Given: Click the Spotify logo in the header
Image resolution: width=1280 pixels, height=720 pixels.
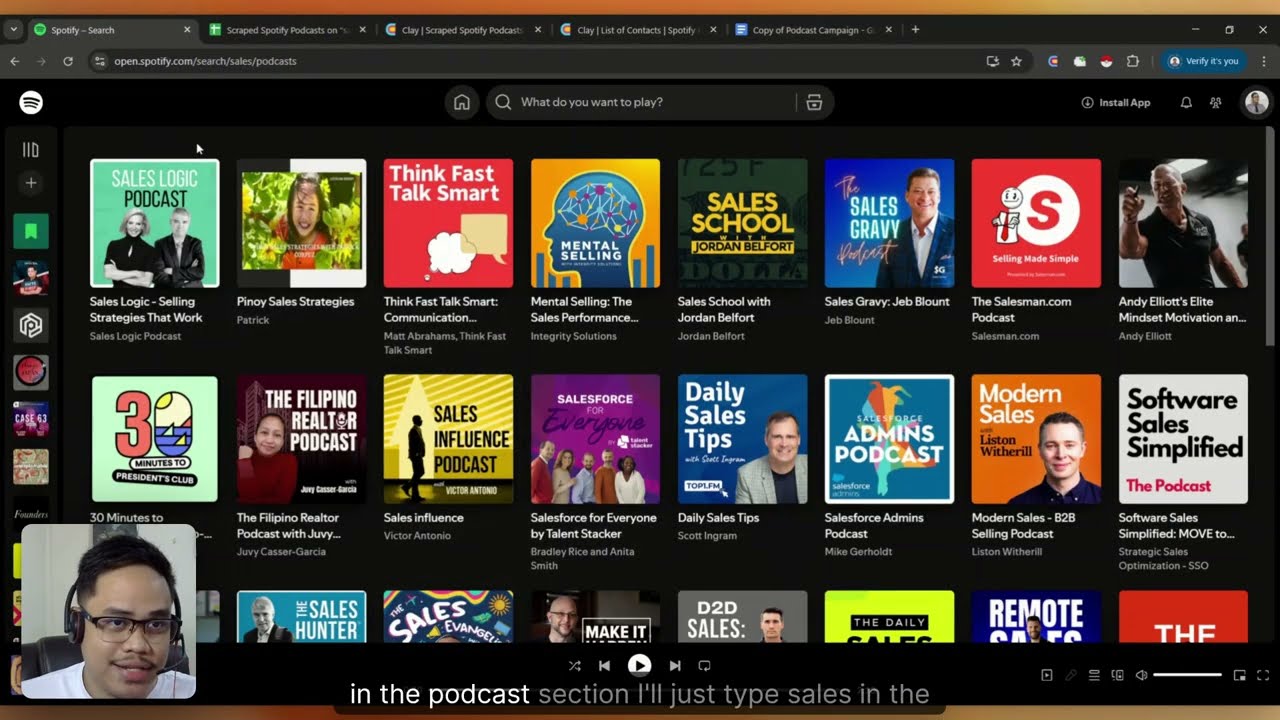Looking at the screenshot, I should click(x=31, y=102).
